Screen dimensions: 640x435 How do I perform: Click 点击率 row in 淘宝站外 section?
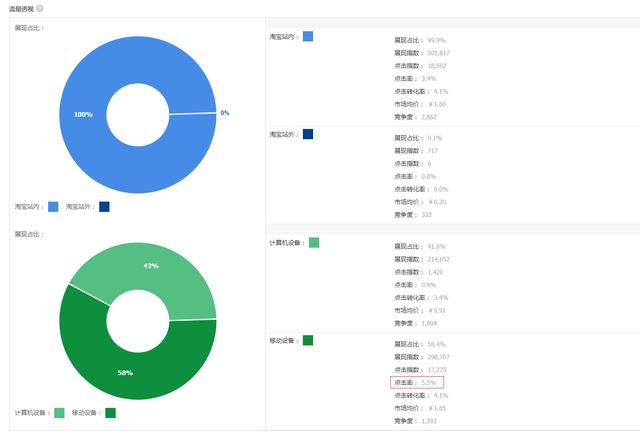coord(415,176)
